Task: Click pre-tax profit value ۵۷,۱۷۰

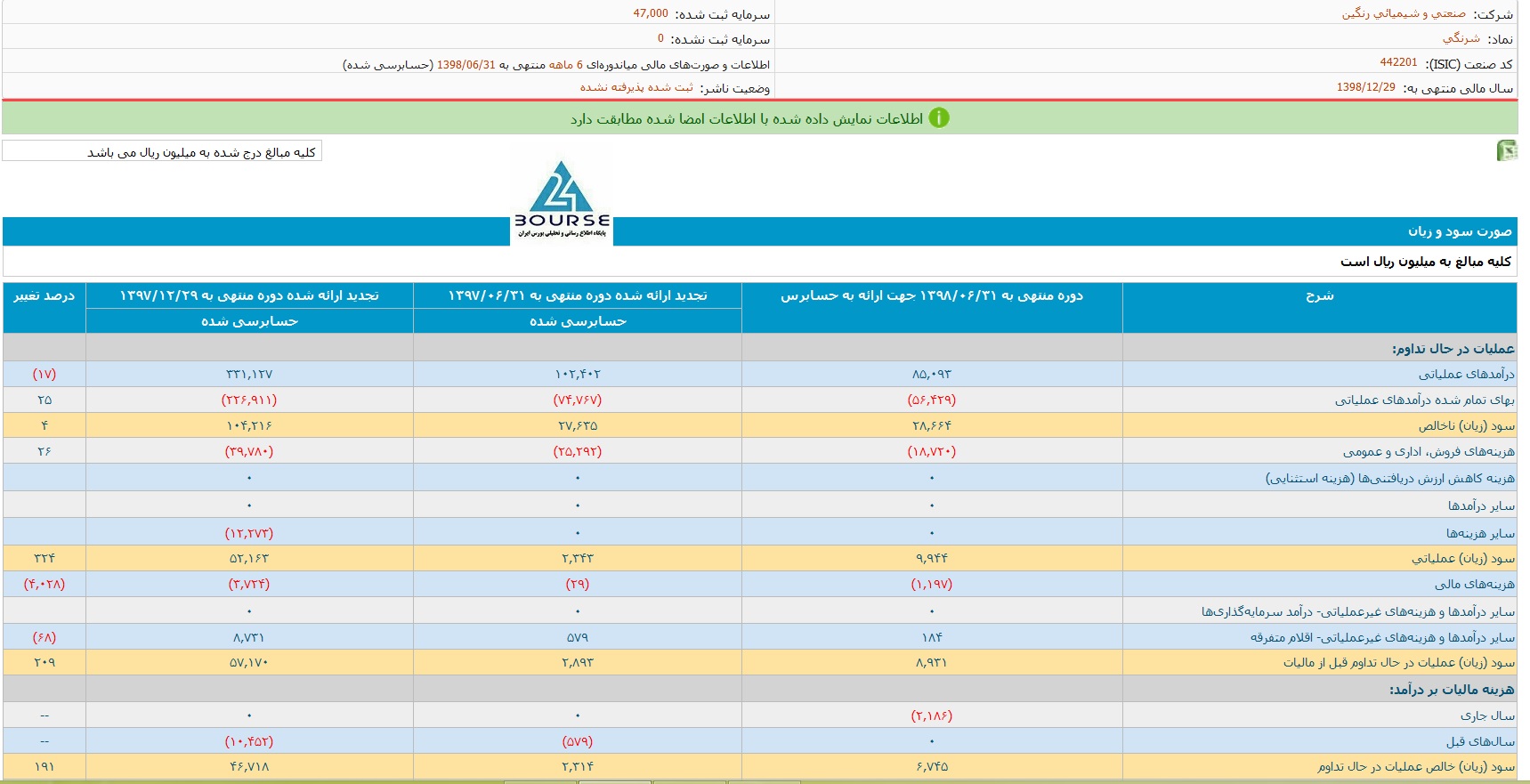Action: click(x=249, y=663)
